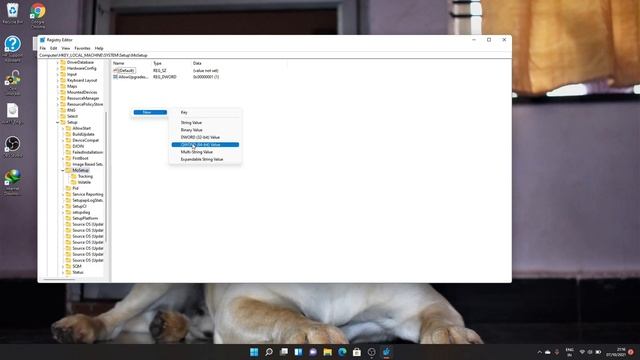Expand the DeviceCompat key

(x=63, y=140)
